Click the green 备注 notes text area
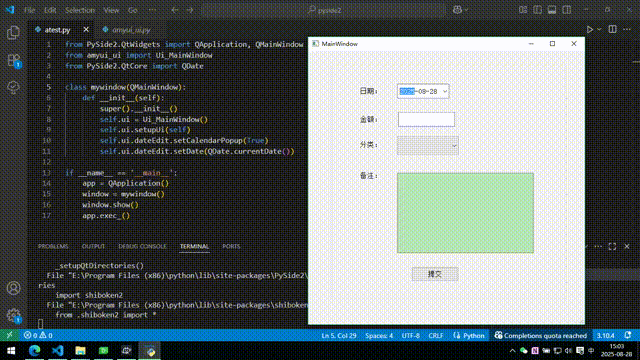Viewport: 640px width, 360px height. 465,213
